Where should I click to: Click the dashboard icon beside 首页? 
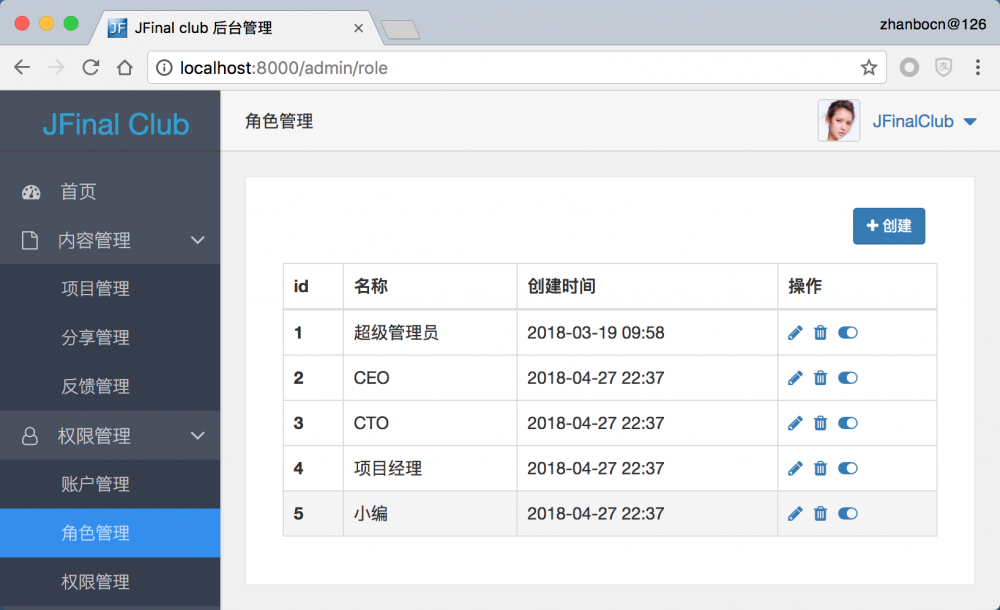(31, 192)
